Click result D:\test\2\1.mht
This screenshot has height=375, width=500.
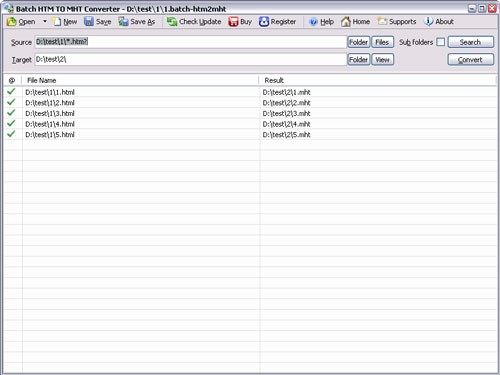287,92
